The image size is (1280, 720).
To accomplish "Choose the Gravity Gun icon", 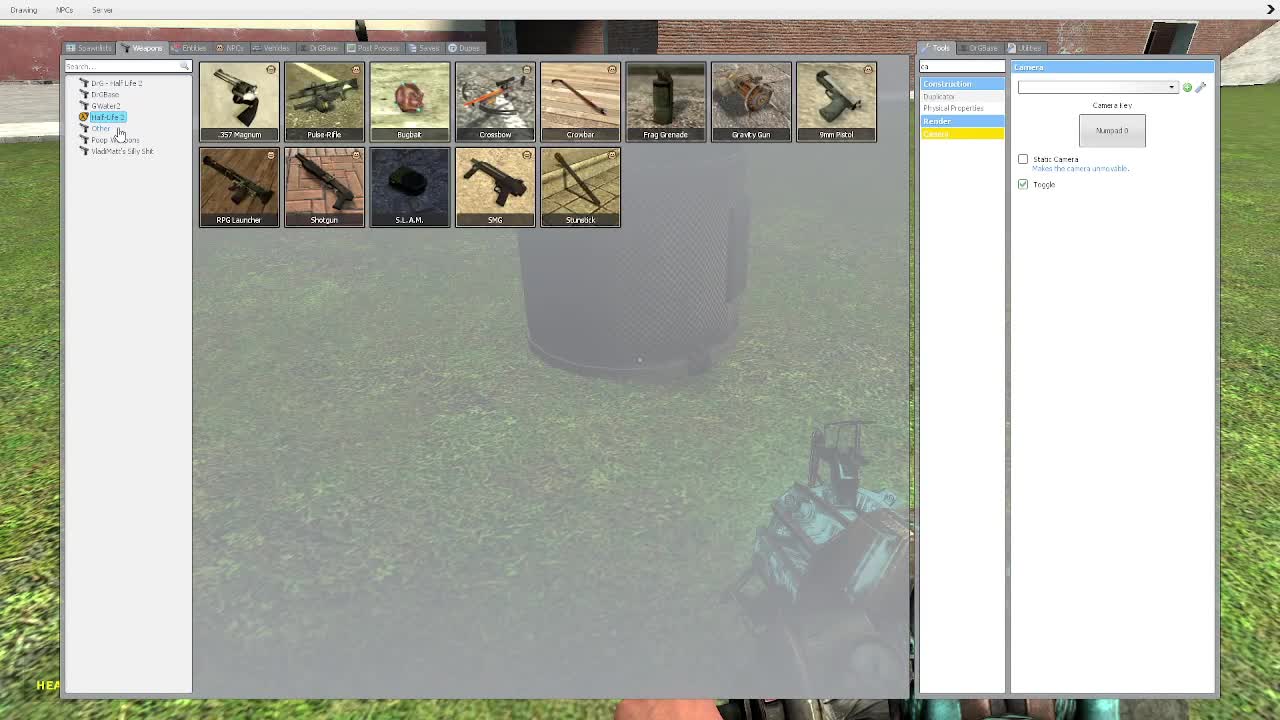I will (x=751, y=101).
